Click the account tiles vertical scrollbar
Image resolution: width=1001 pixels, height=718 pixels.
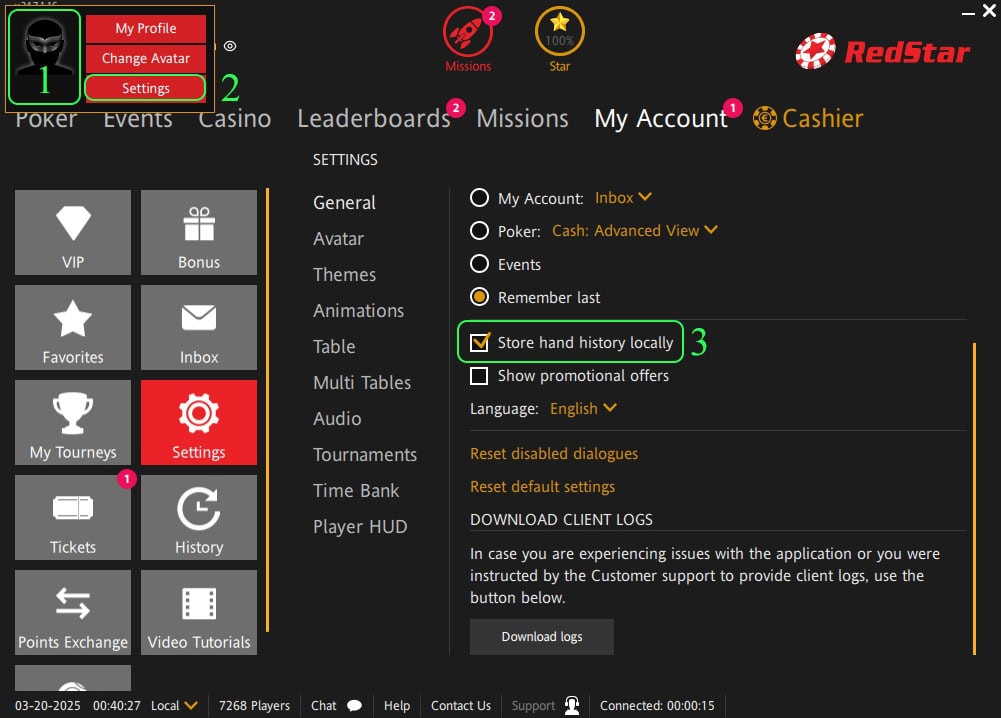click(x=267, y=410)
